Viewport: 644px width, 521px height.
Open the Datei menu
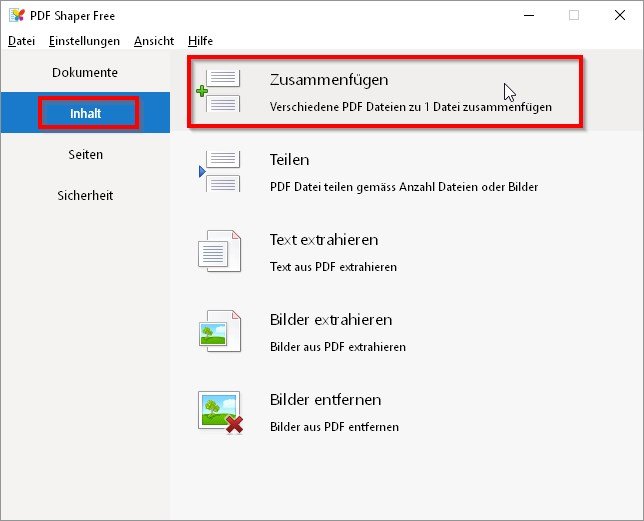coord(21,41)
